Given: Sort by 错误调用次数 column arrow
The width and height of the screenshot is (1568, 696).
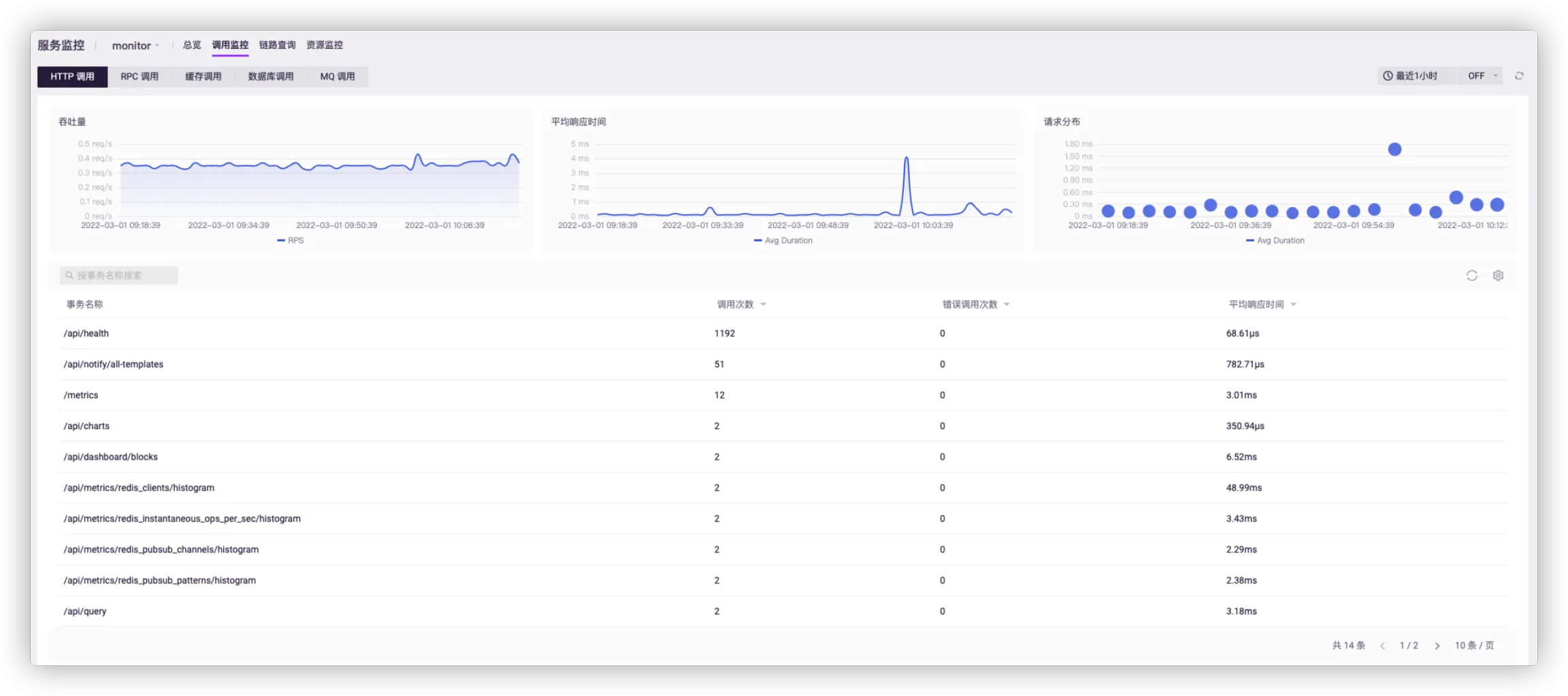Looking at the screenshot, I should (1007, 305).
